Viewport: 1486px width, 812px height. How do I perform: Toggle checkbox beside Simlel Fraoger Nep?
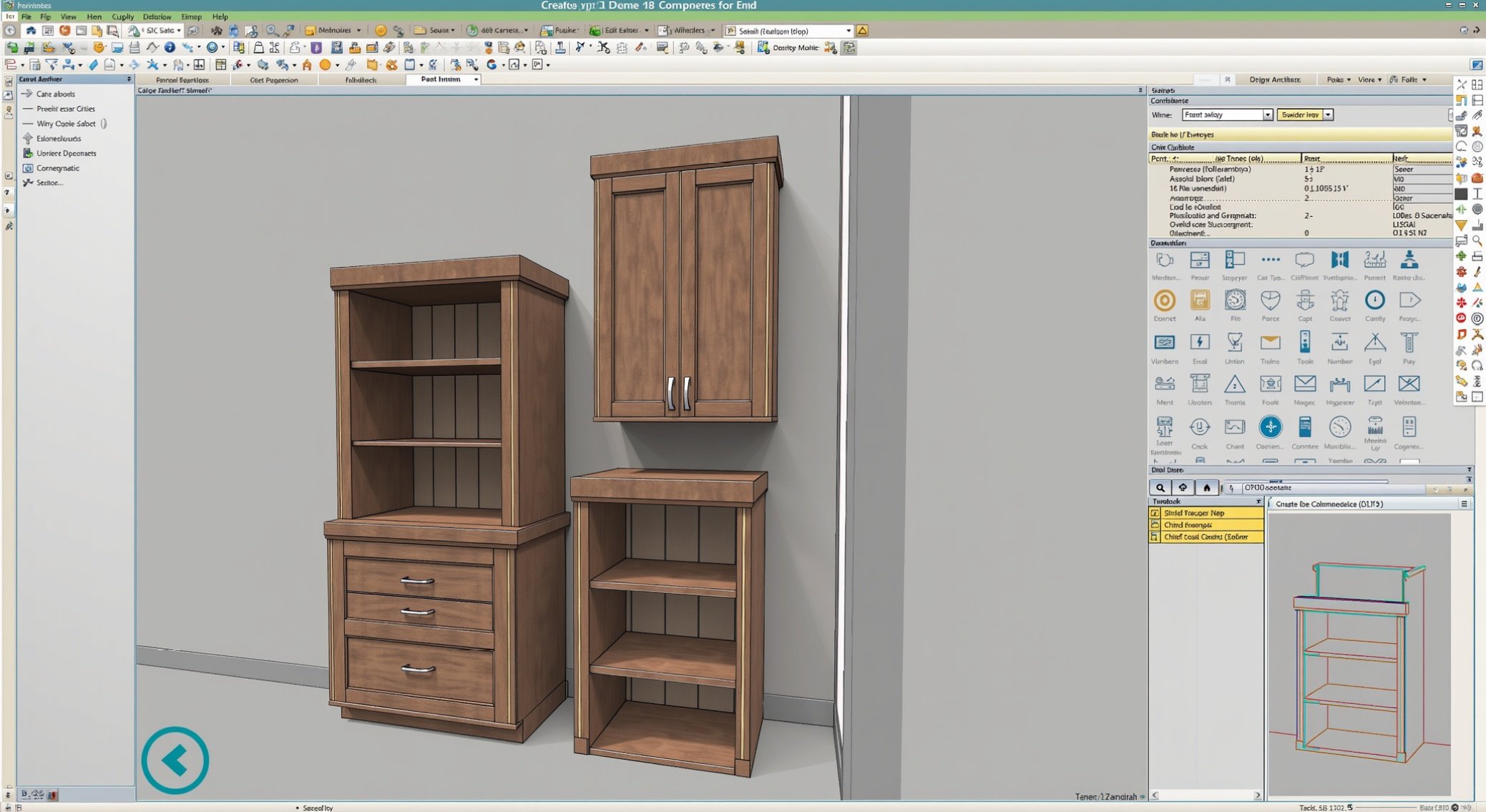[x=1154, y=513]
